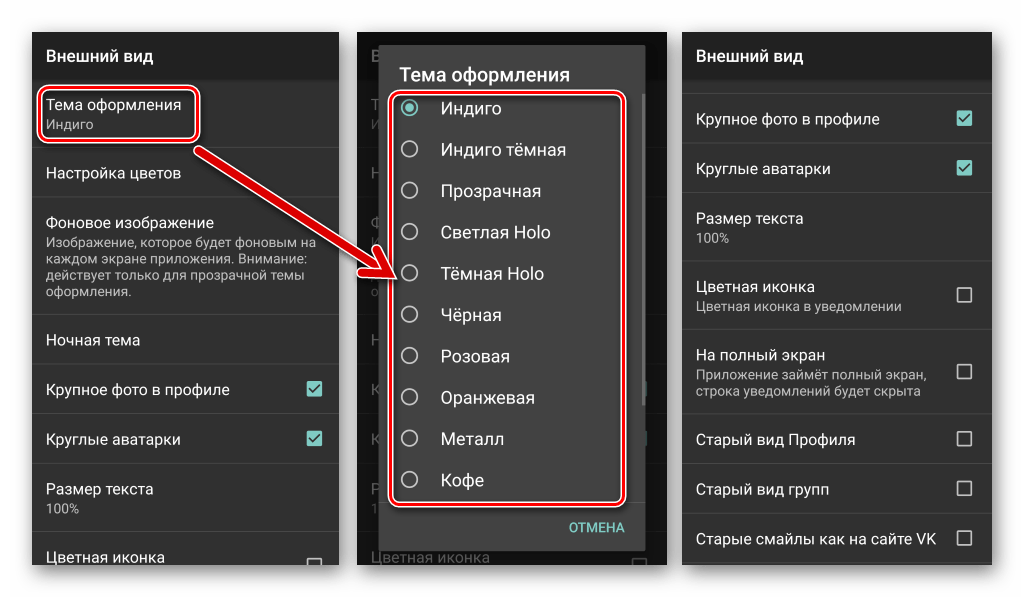Choose the Прозрачная theme option
This screenshot has height=597, width=1024.
click(x=409, y=191)
